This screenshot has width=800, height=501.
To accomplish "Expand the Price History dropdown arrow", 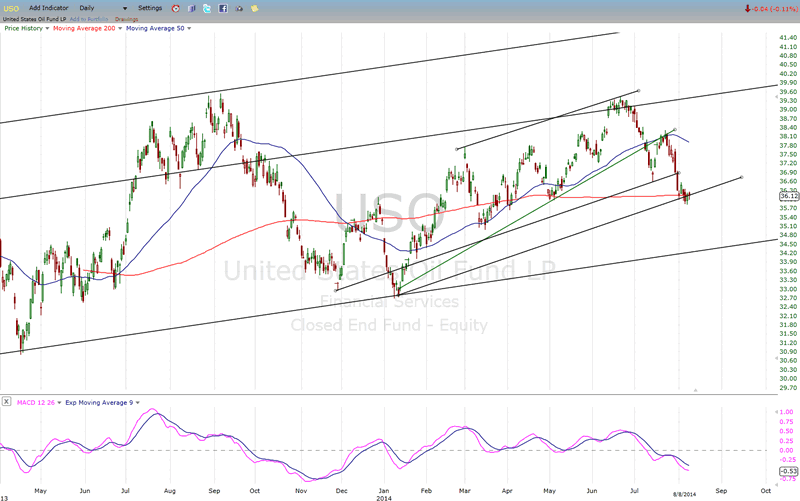I will [x=47, y=29].
